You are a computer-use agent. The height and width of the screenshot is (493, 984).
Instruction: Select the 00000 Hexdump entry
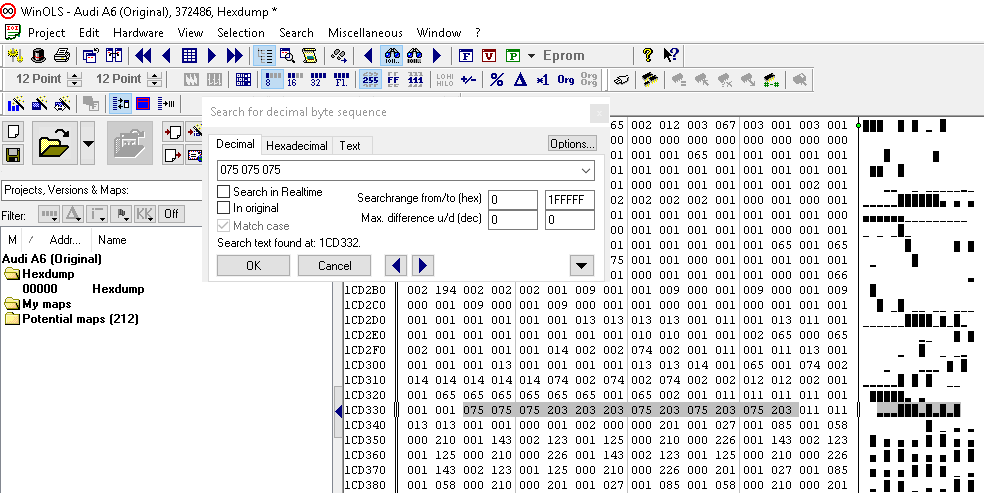pos(83,289)
